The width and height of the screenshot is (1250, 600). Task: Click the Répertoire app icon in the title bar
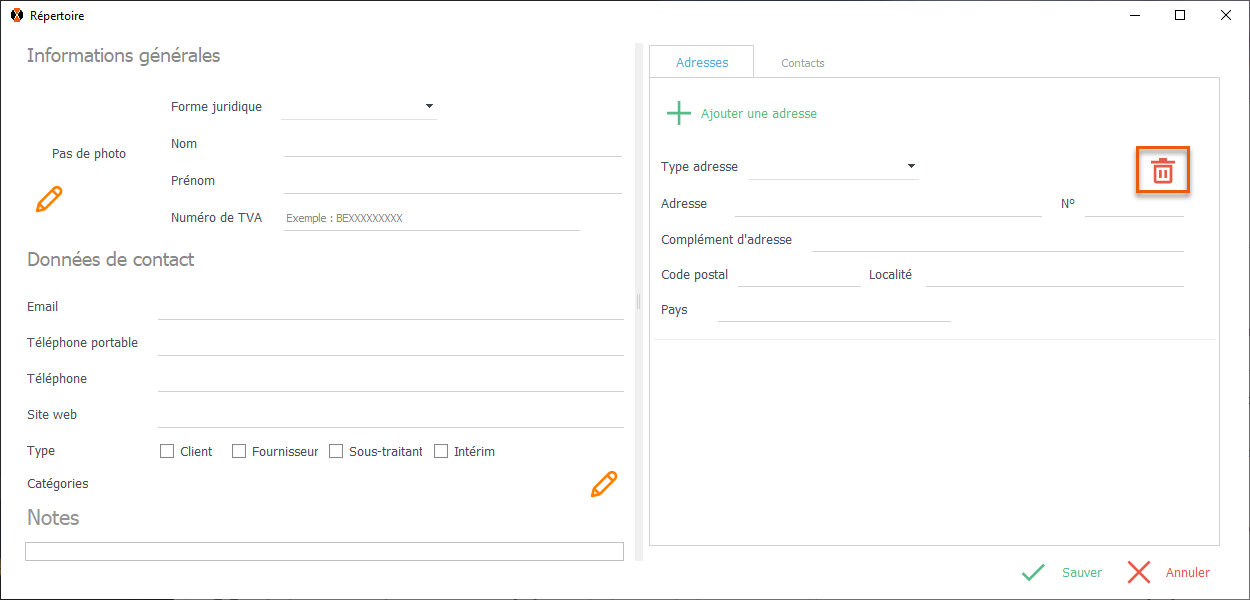point(15,16)
